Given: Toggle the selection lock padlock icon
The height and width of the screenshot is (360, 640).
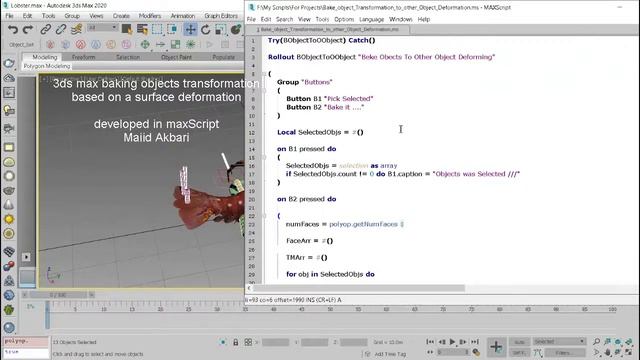Looking at the screenshot, I should coord(236,342).
